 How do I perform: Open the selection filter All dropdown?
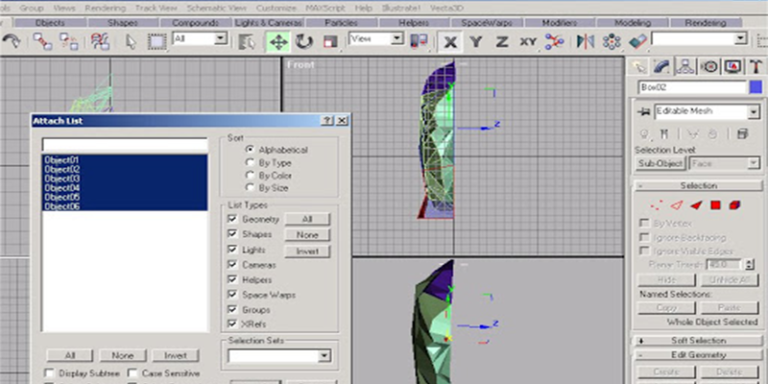[220, 38]
